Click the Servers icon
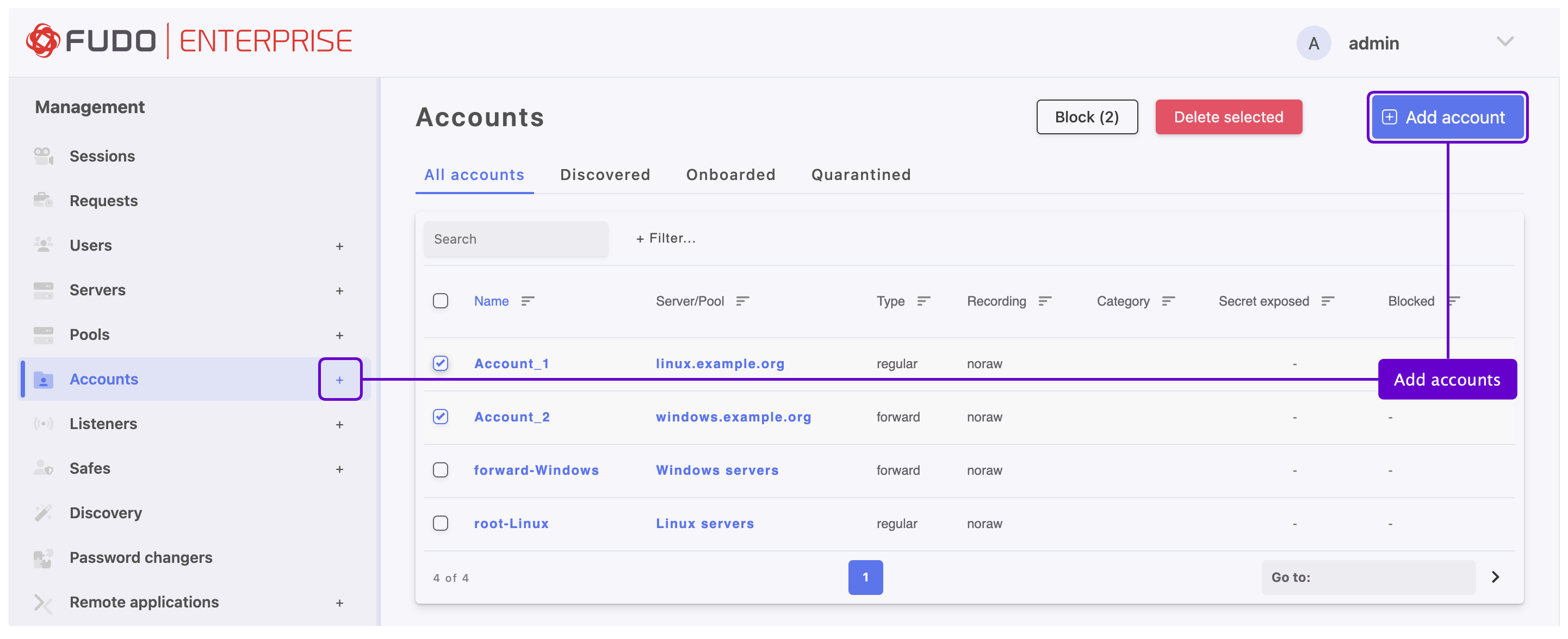Viewport: 1568px width, 639px height. (43, 290)
